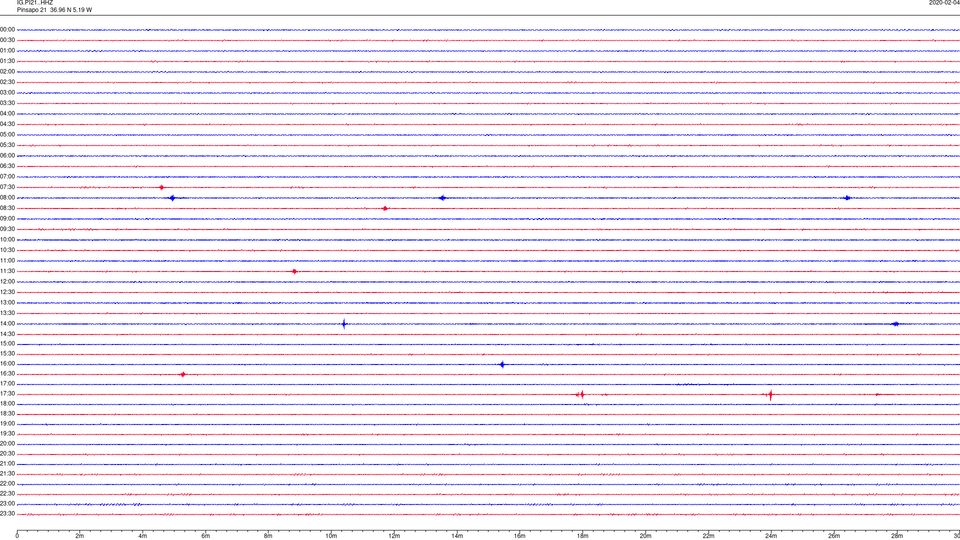Click the 'Pinsapo 21 36.96 N 5.19 W' header
The height and width of the screenshot is (540, 960).
(54, 10)
